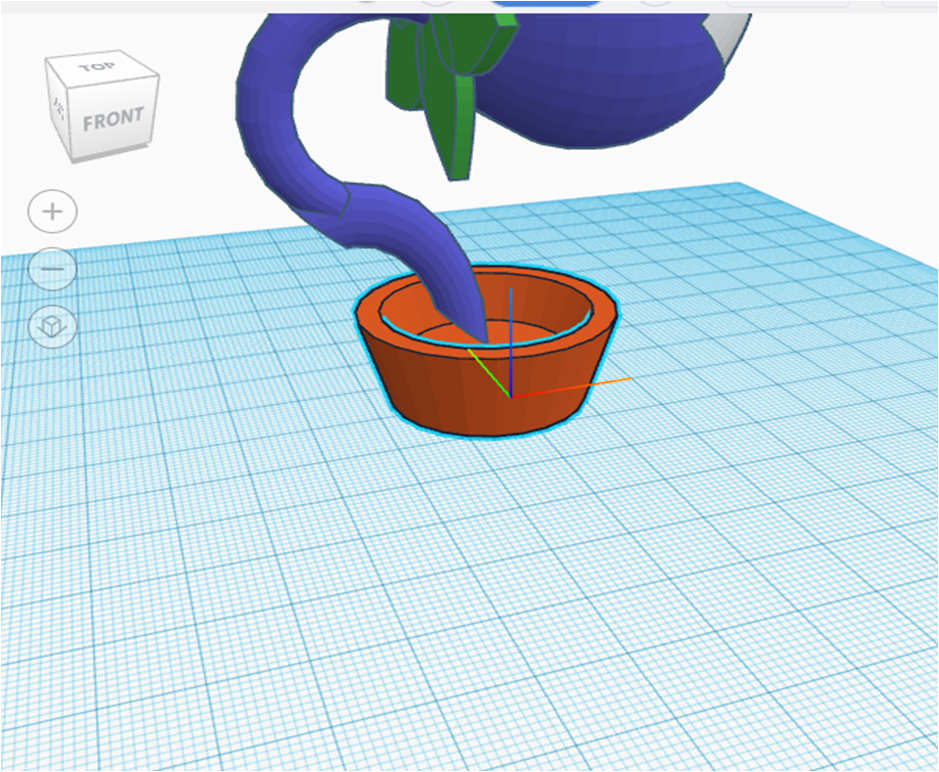Select the green leaf shape
Viewport: 939px width, 772px height.
tap(452, 96)
